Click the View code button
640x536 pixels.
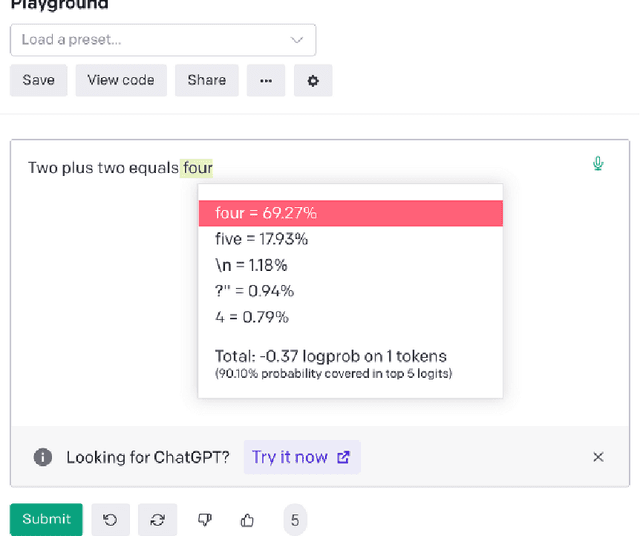(x=121, y=80)
